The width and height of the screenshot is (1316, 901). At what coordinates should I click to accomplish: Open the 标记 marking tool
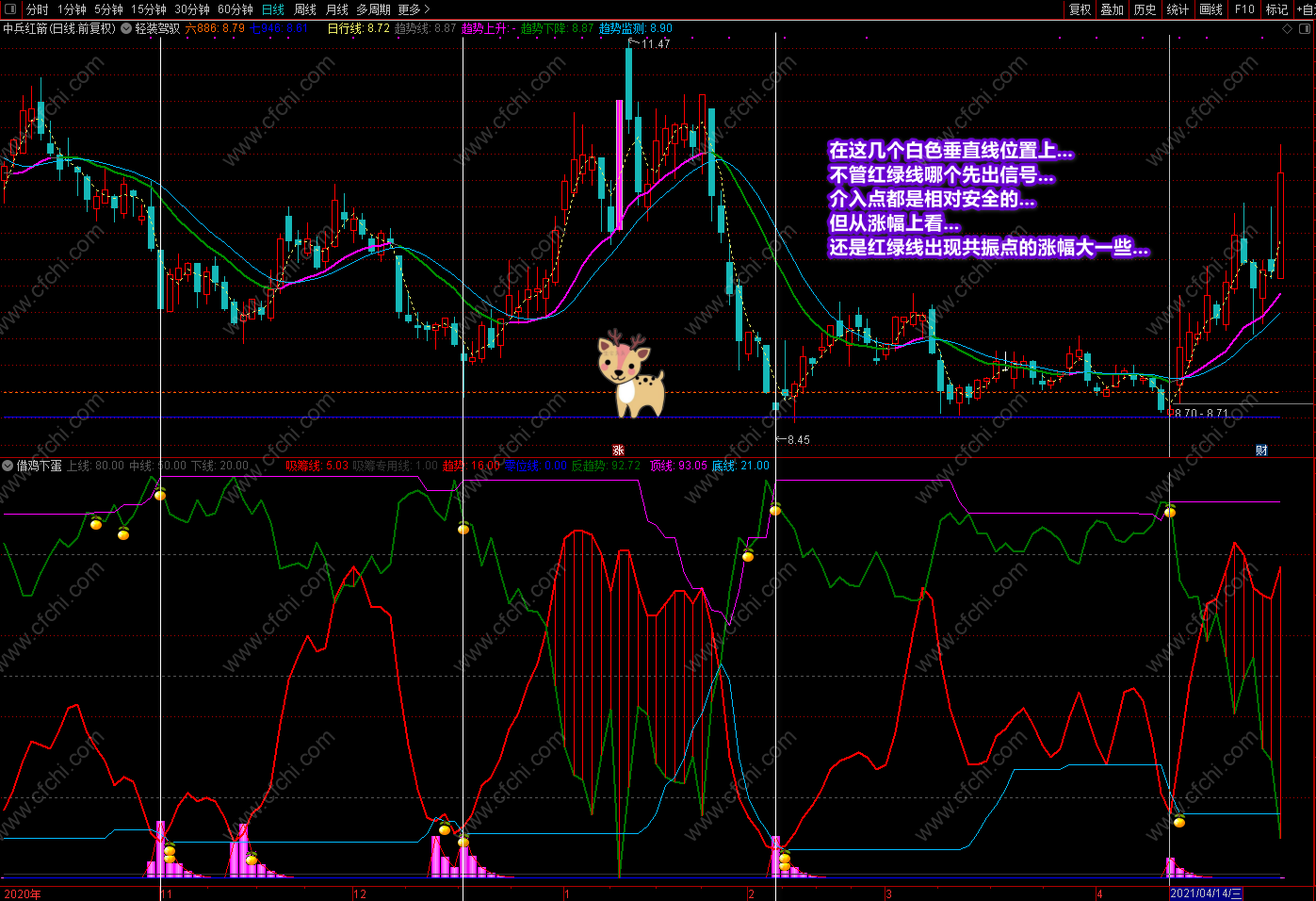tap(1276, 9)
